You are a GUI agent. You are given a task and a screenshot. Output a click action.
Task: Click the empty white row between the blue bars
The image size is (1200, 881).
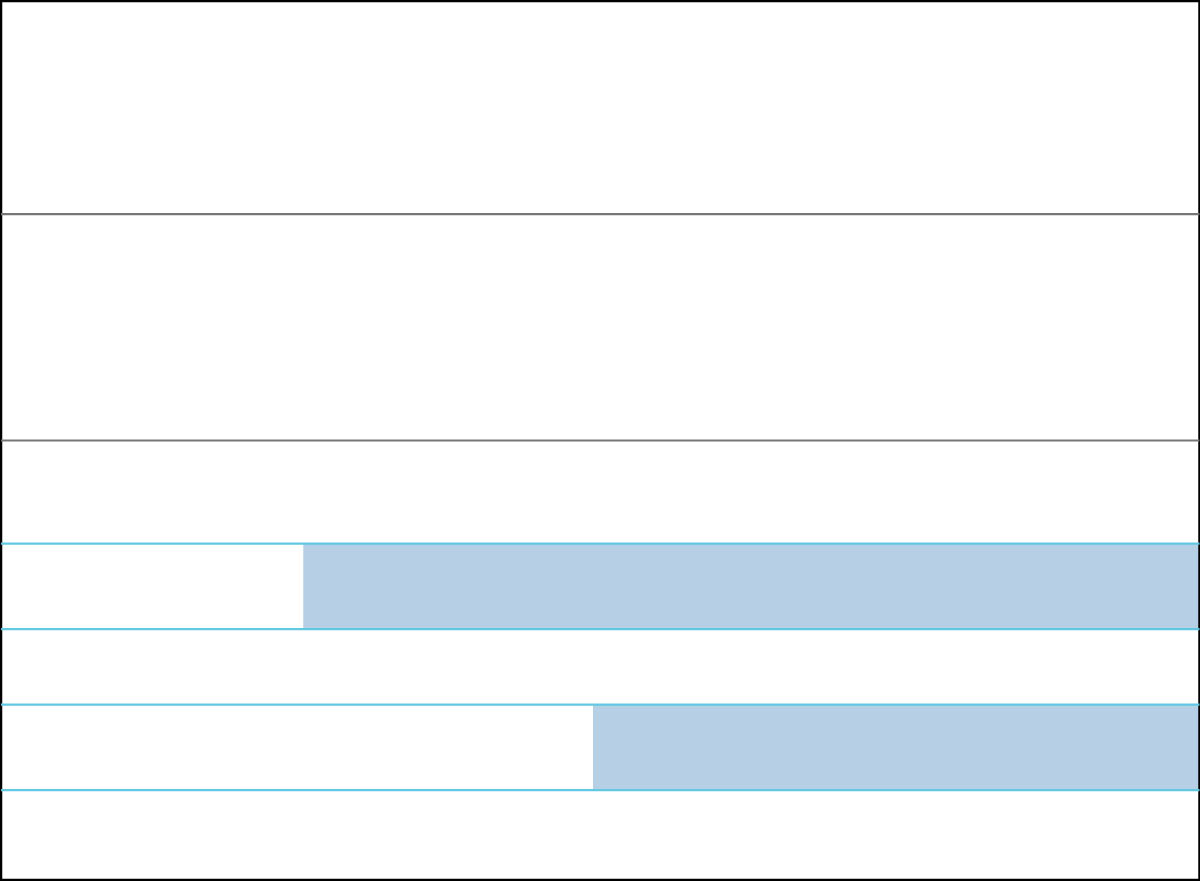(600, 667)
